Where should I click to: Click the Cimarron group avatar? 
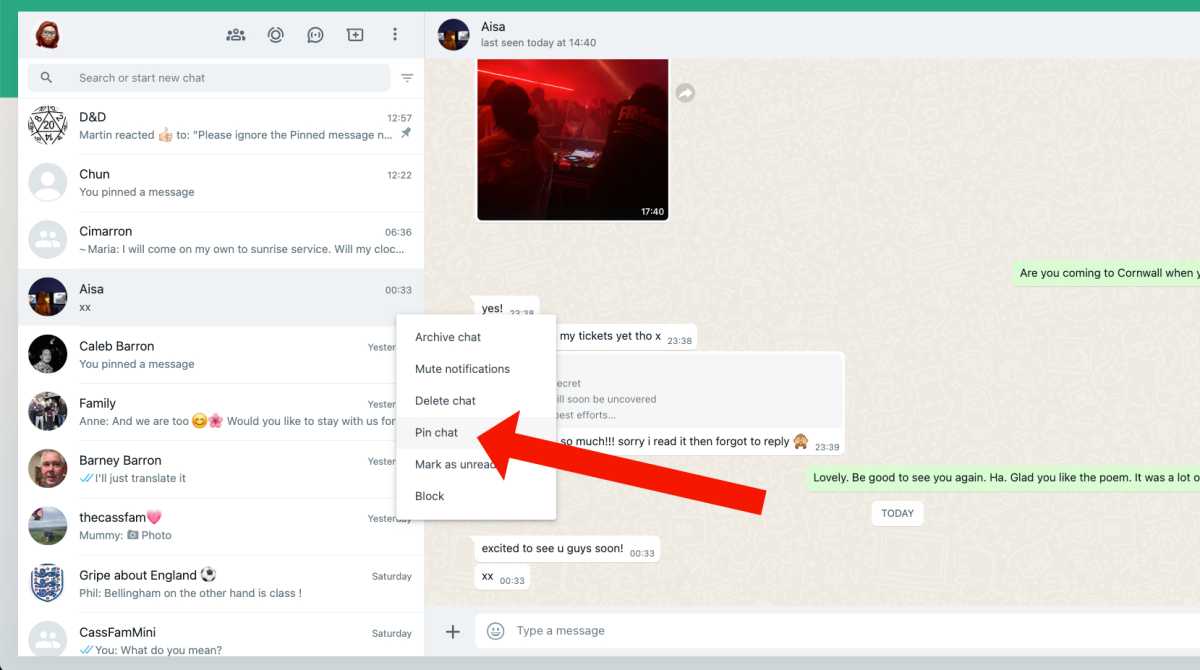[x=48, y=240]
